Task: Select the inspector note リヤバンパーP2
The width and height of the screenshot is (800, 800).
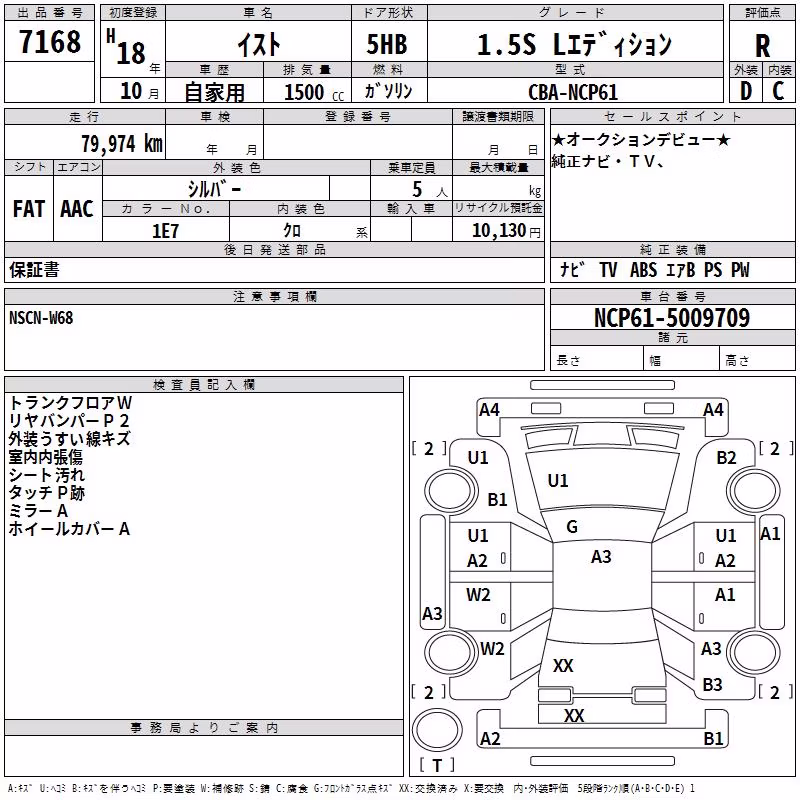Action: pyautogui.click(x=69, y=420)
